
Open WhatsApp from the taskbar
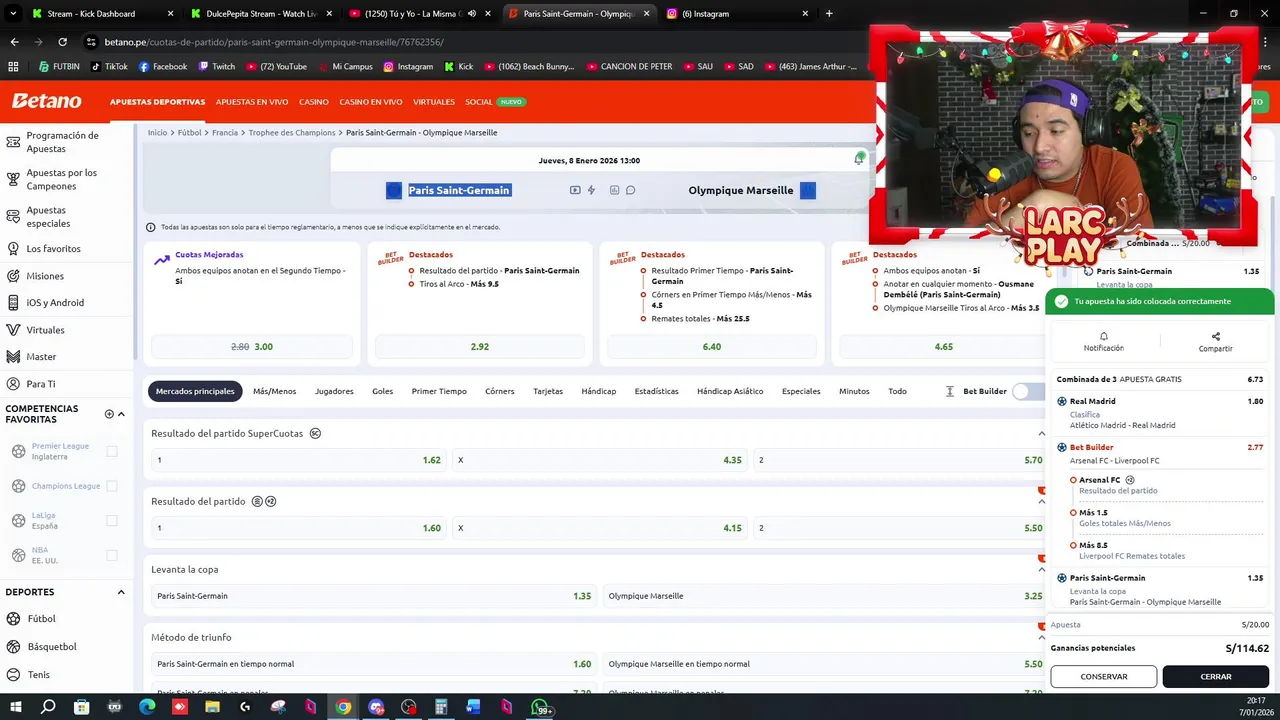tap(540, 707)
